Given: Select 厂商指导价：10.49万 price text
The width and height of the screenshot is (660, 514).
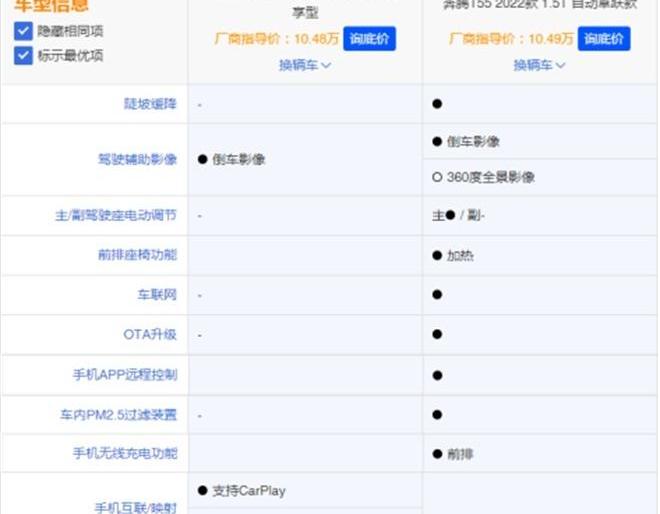Looking at the screenshot, I should pyautogui.click(x=511, y=39).
